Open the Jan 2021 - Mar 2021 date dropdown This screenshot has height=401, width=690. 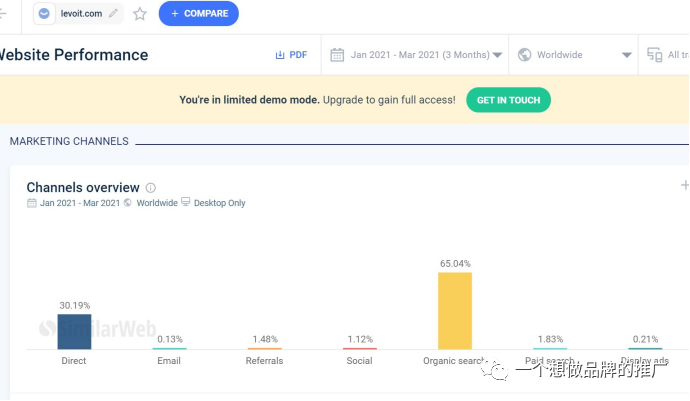pos(415,55)
